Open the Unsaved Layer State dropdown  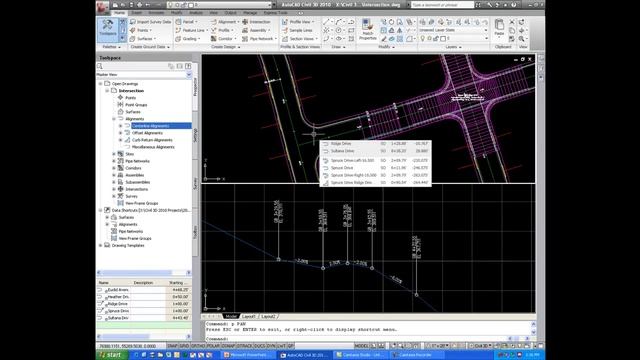pos(453,30)
